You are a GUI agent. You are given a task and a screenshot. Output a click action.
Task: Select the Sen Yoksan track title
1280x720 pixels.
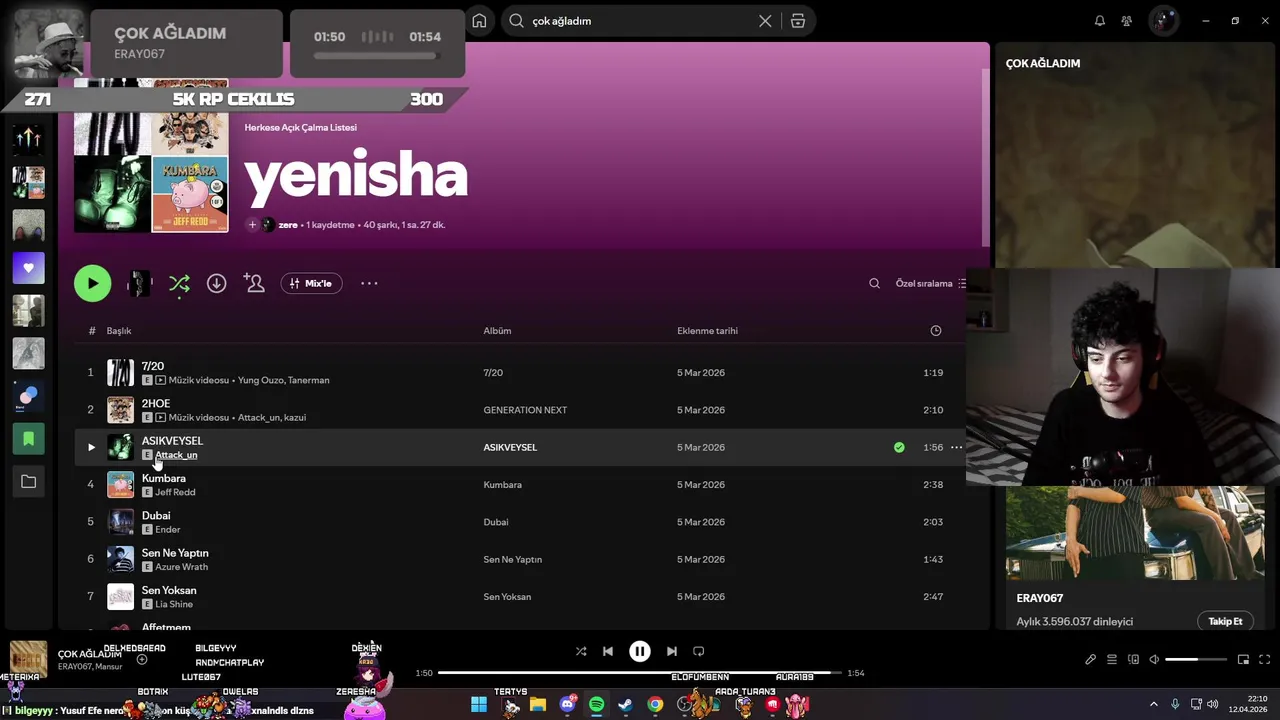point(169,591)
